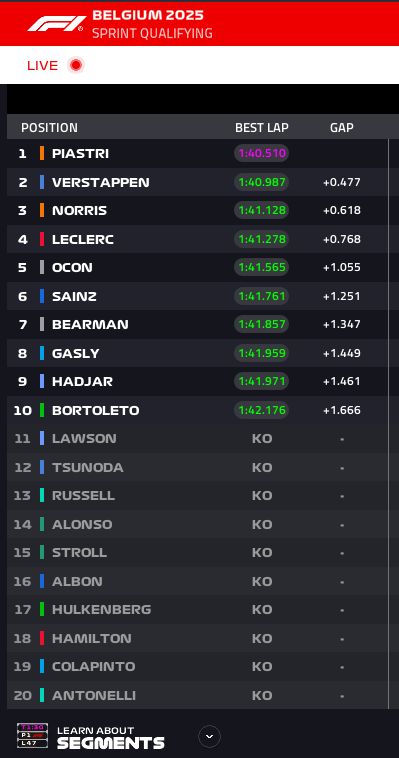Click Piastri's purple best lap time
The width and height of the screenshot is (399, 758).
(x=262, y=153)
